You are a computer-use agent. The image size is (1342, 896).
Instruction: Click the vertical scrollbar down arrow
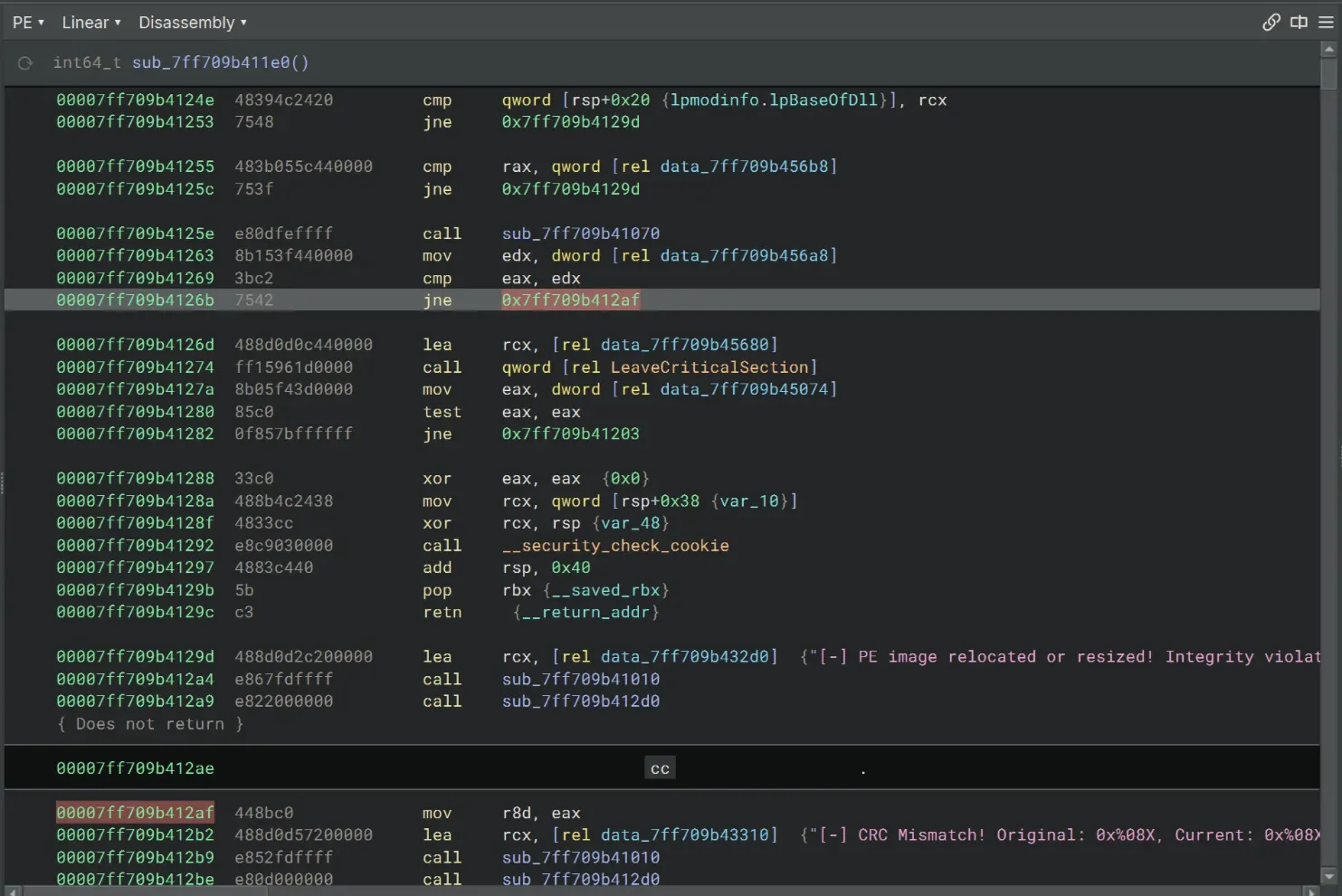(x=1328, y=876)
